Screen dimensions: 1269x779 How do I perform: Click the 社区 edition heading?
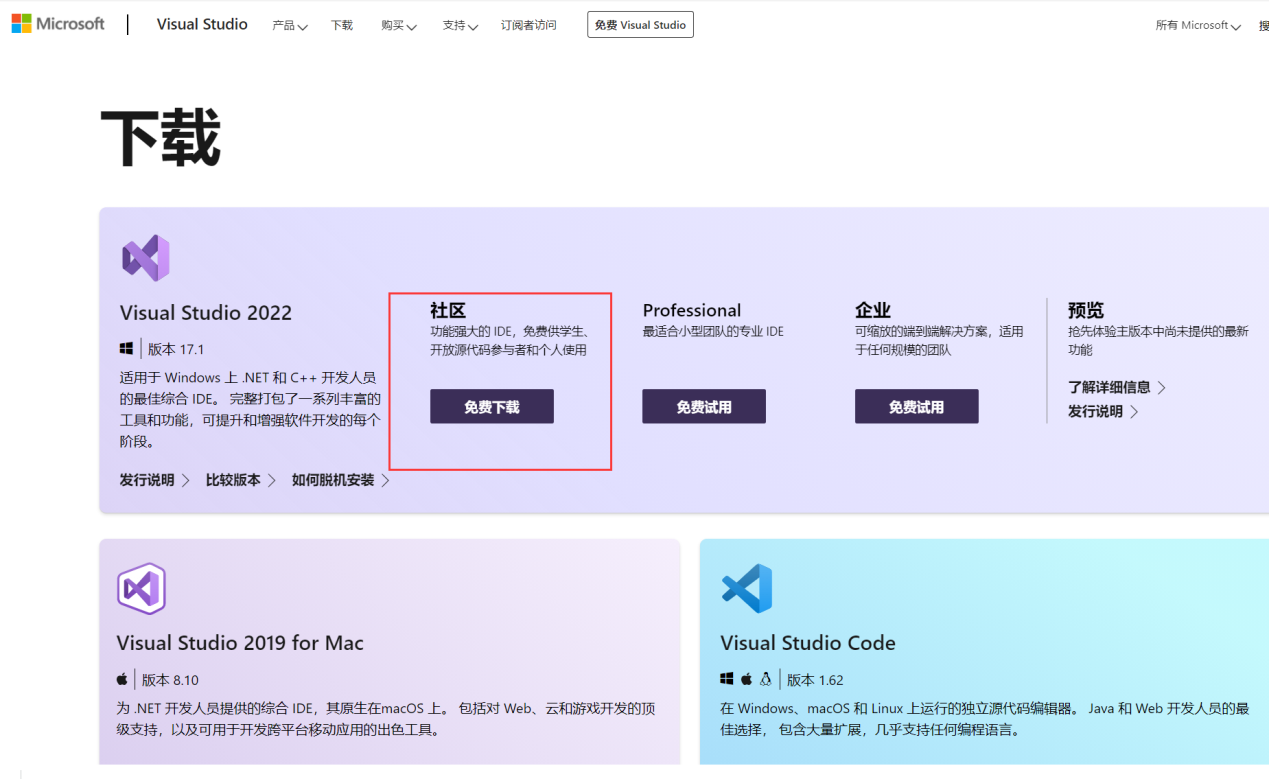tap(448, 310)
